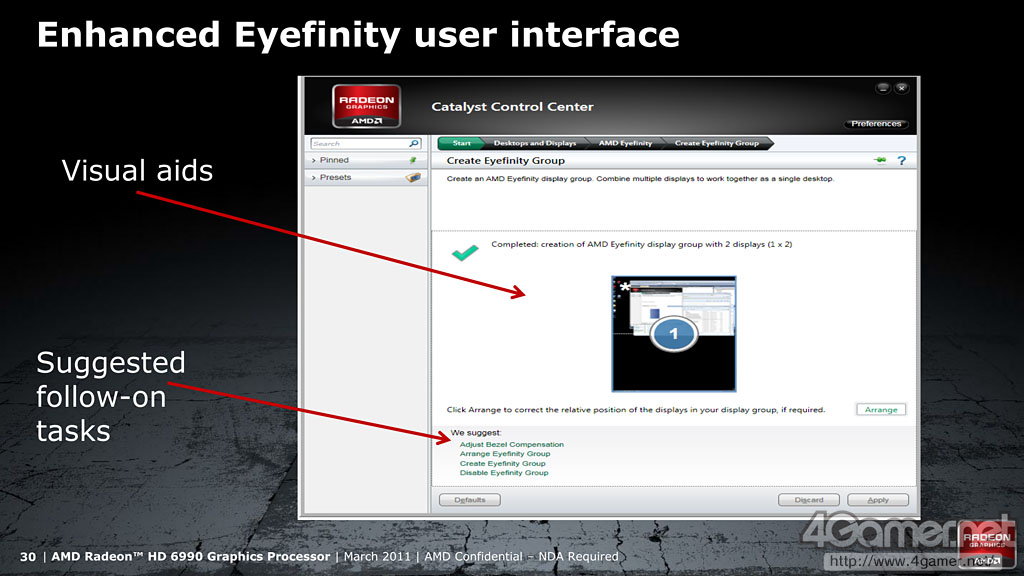The image size is (1024, 576).
Task: Go to AMD Eyefinity breadcrumb
Action: pos(625,143)
